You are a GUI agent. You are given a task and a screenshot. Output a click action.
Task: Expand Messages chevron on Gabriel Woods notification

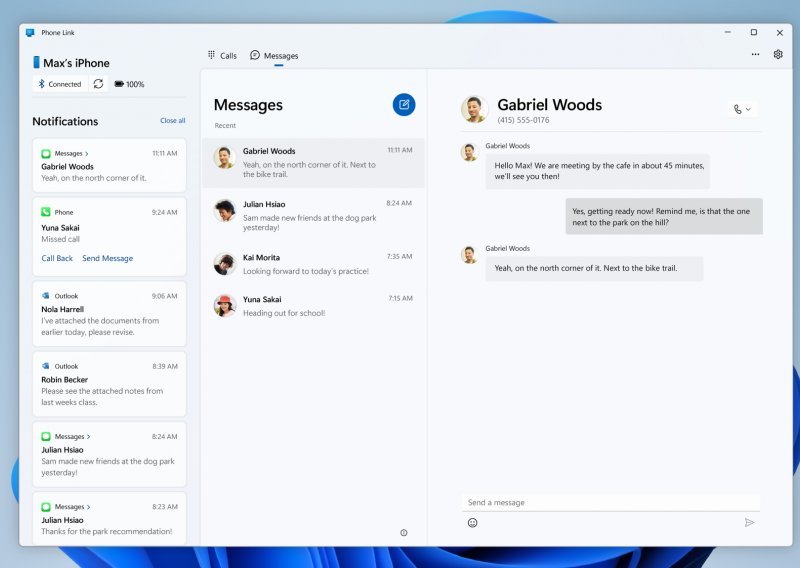[x=87, y=154]
